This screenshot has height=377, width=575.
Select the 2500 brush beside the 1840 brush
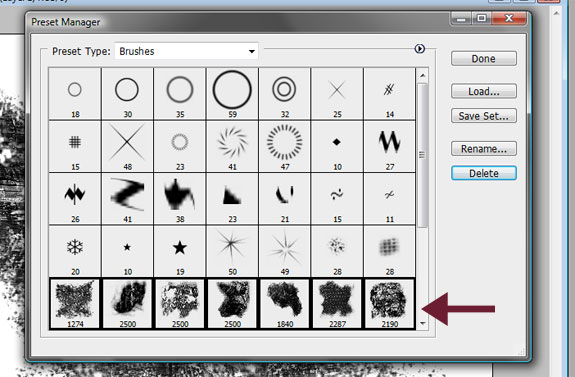pyautogui.click(x=232, y=304)
